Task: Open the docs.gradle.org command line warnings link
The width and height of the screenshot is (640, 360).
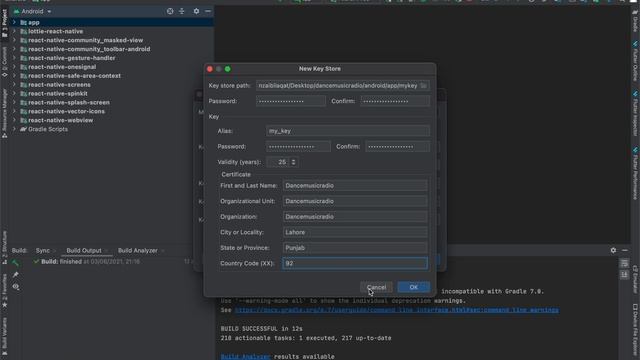Action: pos(396,310)
